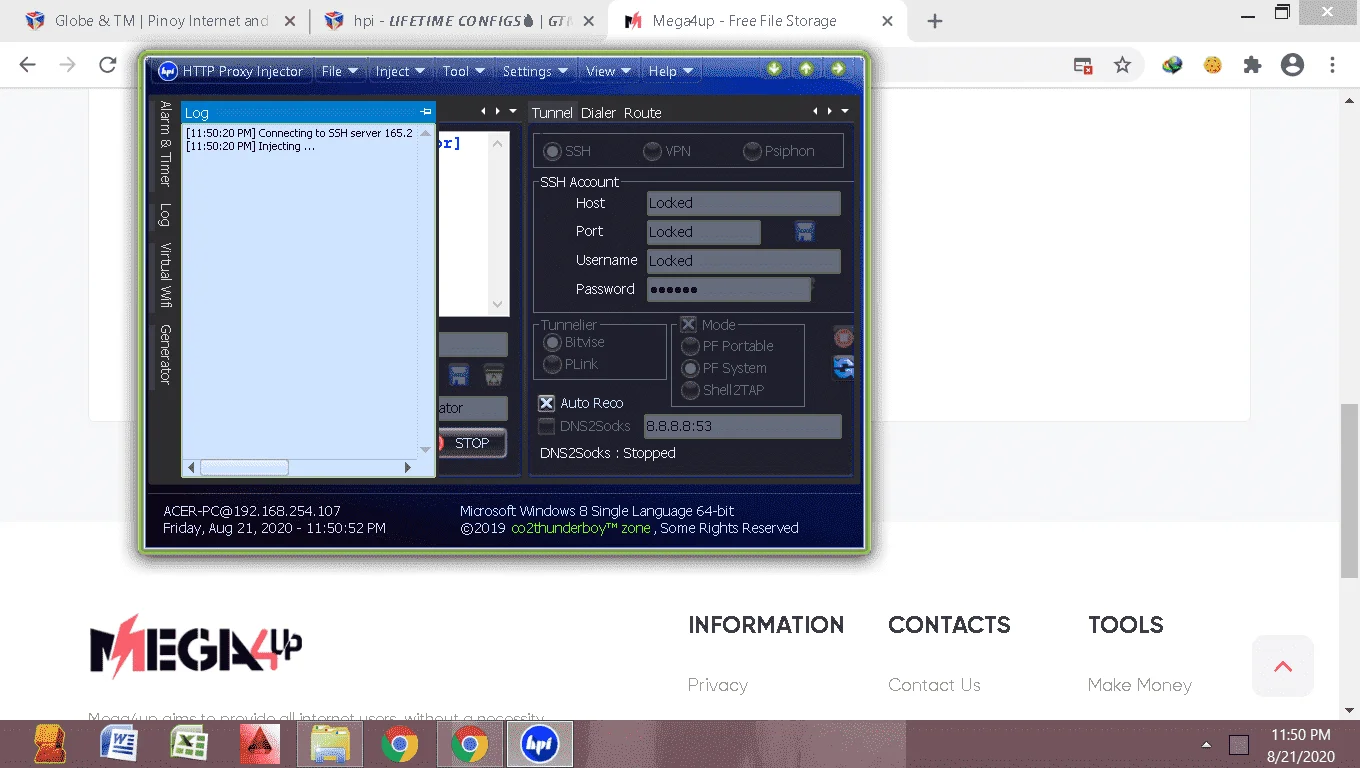Image resolution: width=1360 pixels, height=768 pixels.
Task: Open File Explorer from the taskbar
Action: coord(331,745)
